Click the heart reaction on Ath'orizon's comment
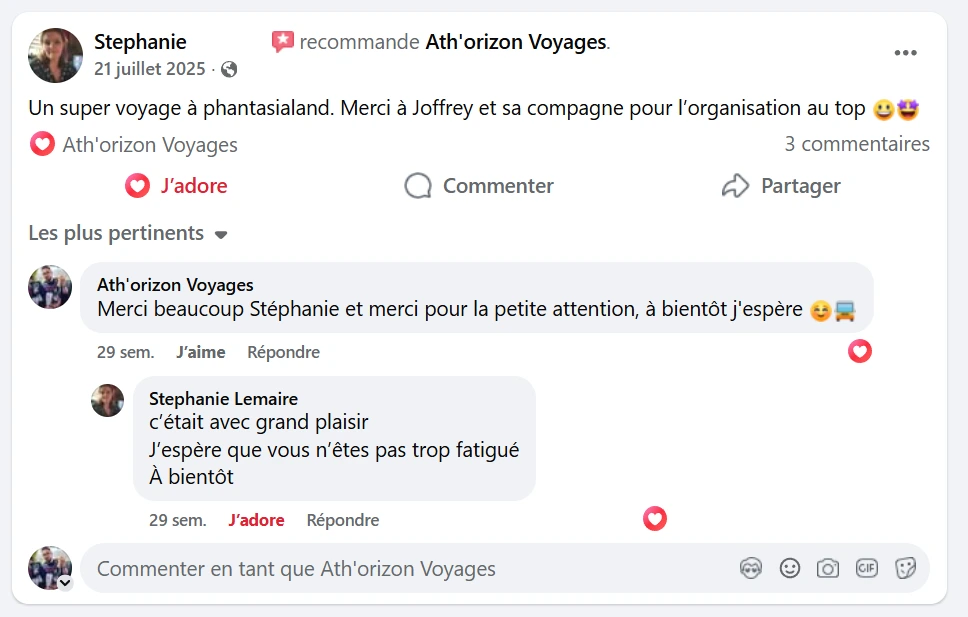Image resolution: width=968 pixels, height=617 pixels. click(860, 351)
